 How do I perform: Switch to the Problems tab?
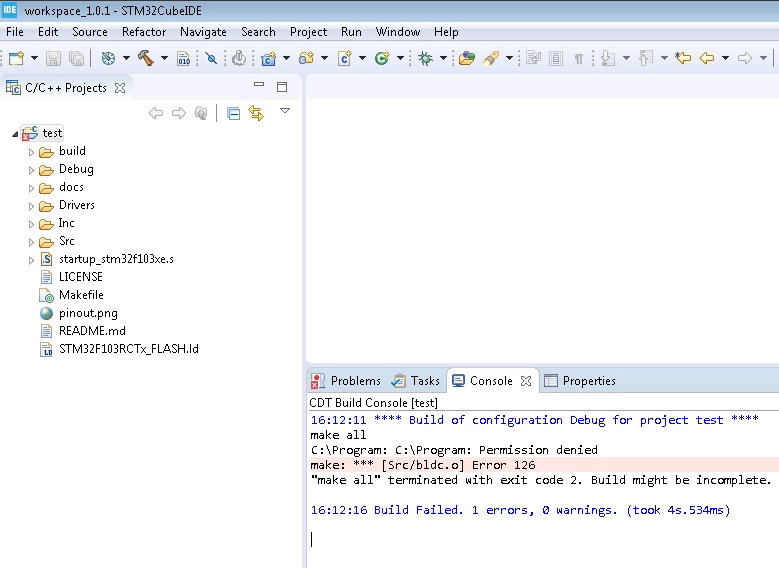[346, 381]
